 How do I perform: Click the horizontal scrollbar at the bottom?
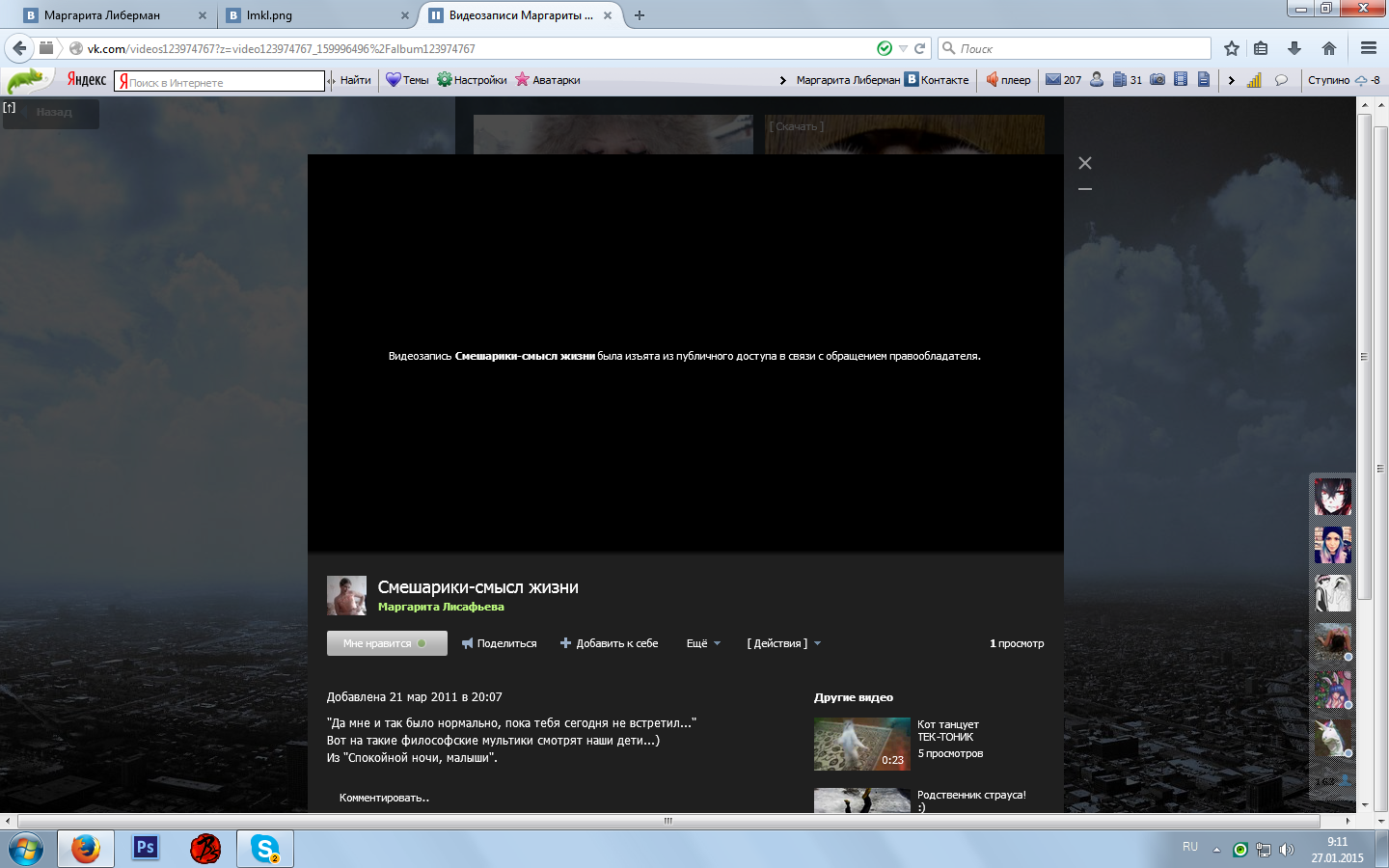tap(667, 821)
